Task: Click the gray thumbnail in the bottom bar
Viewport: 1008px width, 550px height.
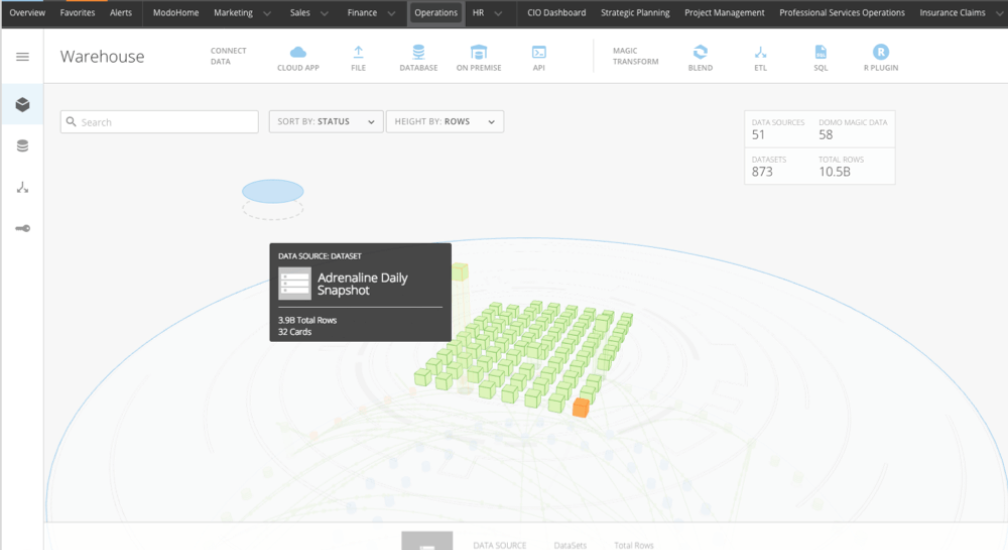Action: [427, 540]
